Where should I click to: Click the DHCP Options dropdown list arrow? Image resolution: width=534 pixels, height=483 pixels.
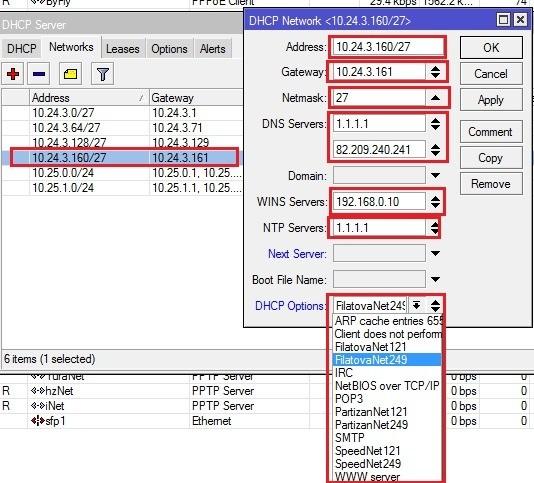pos(416,305)
